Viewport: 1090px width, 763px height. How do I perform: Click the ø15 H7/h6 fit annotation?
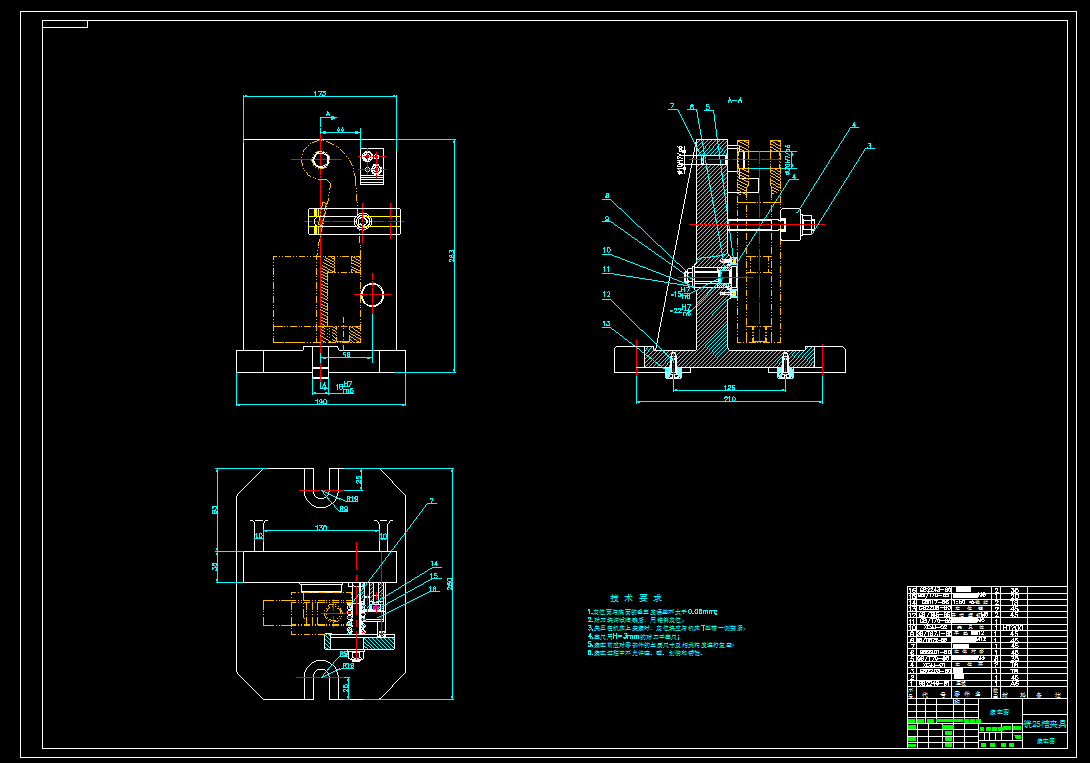click(x=681, y=293)
